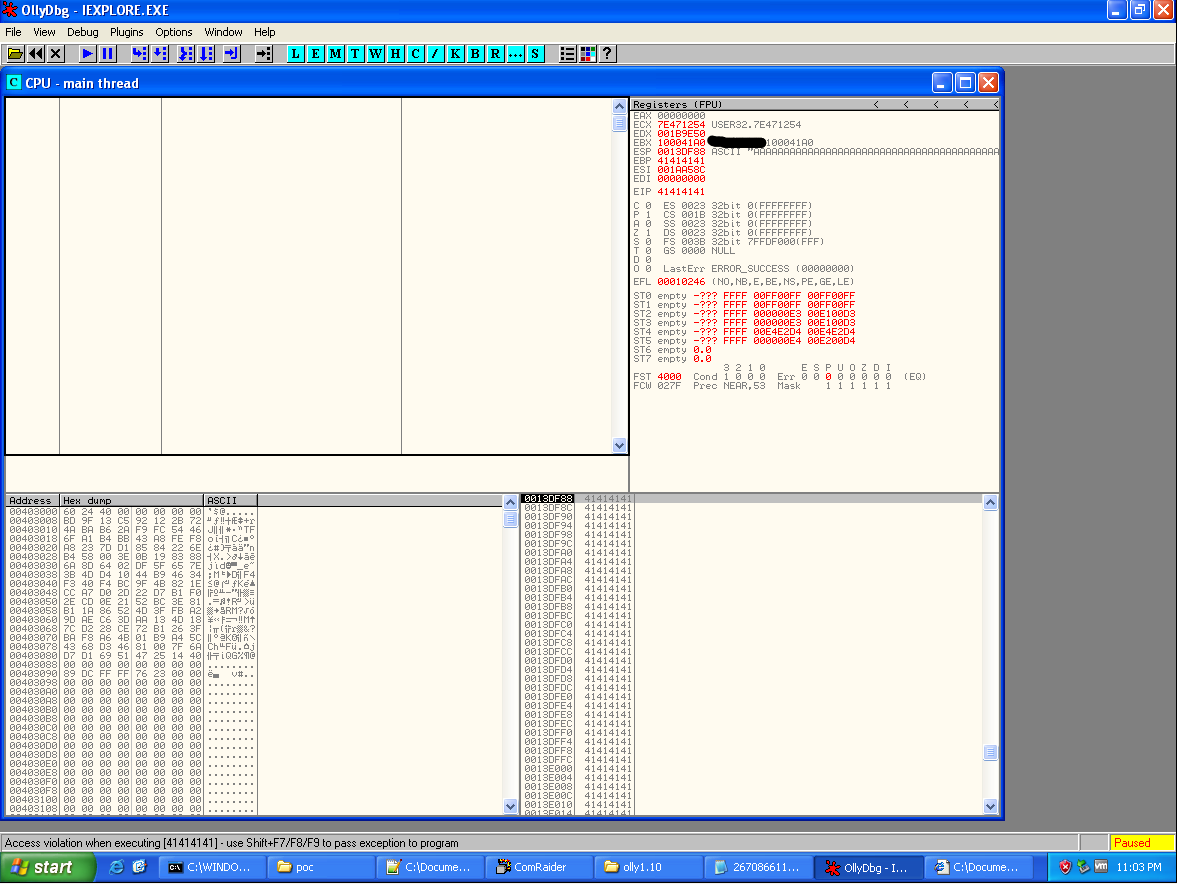
Task: Show References window via R icon
Action: pos(495,53)
